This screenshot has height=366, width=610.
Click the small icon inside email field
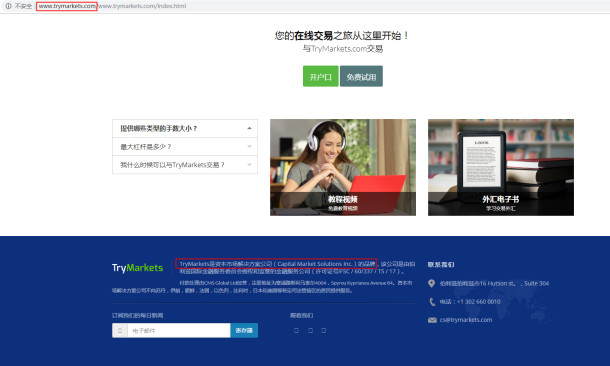click(120, 331)
